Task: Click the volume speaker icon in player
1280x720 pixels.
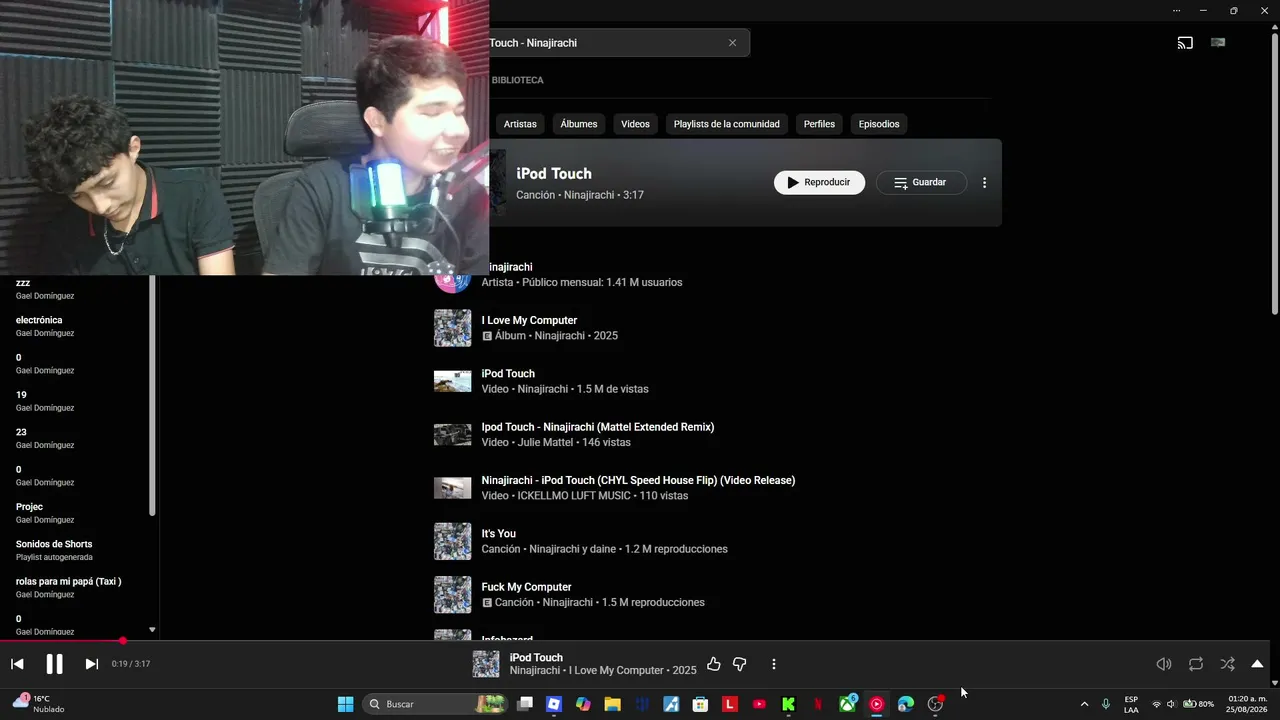Action: 1163,664
